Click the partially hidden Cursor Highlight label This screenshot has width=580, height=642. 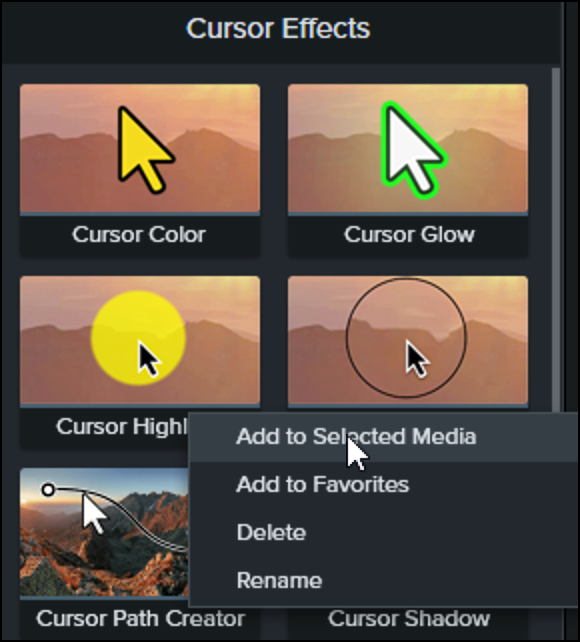122,427
